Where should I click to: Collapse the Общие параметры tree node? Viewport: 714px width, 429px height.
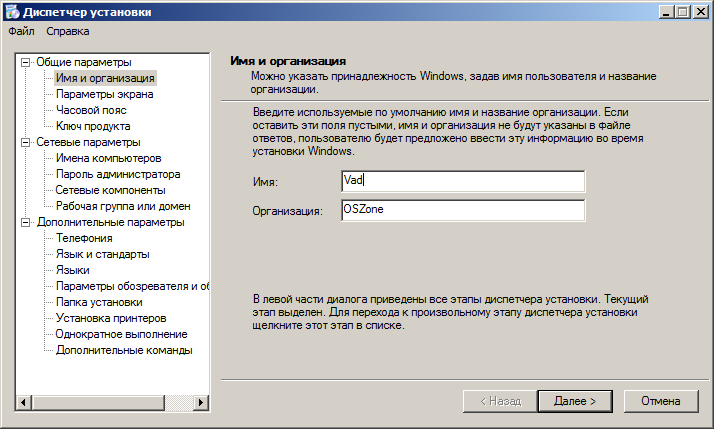point(26,62)
